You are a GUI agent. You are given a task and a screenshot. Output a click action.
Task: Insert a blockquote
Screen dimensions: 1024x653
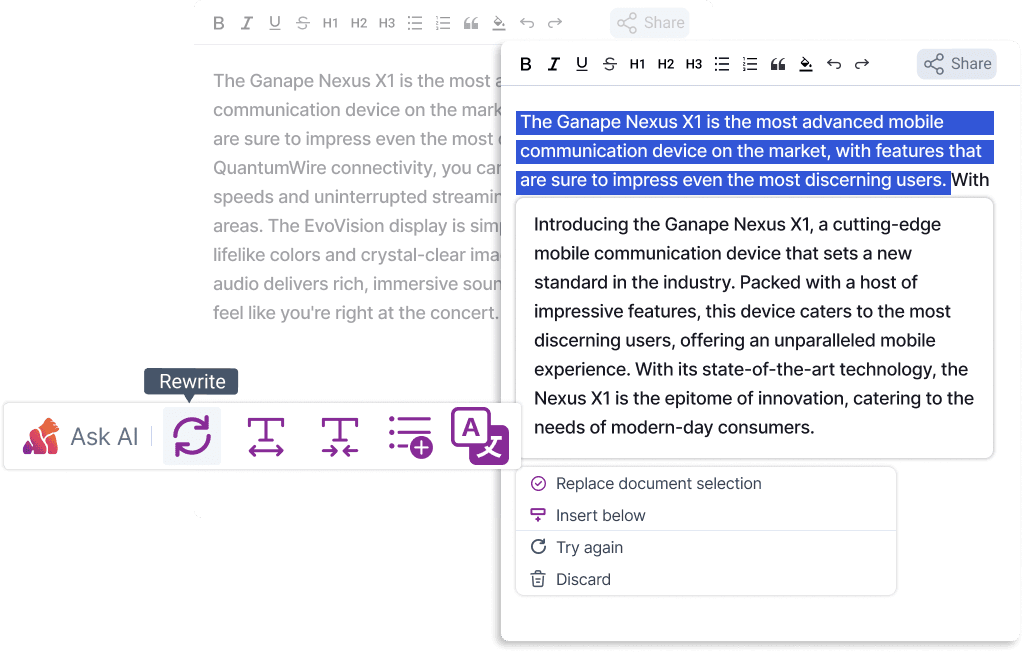tap(778, 64)
